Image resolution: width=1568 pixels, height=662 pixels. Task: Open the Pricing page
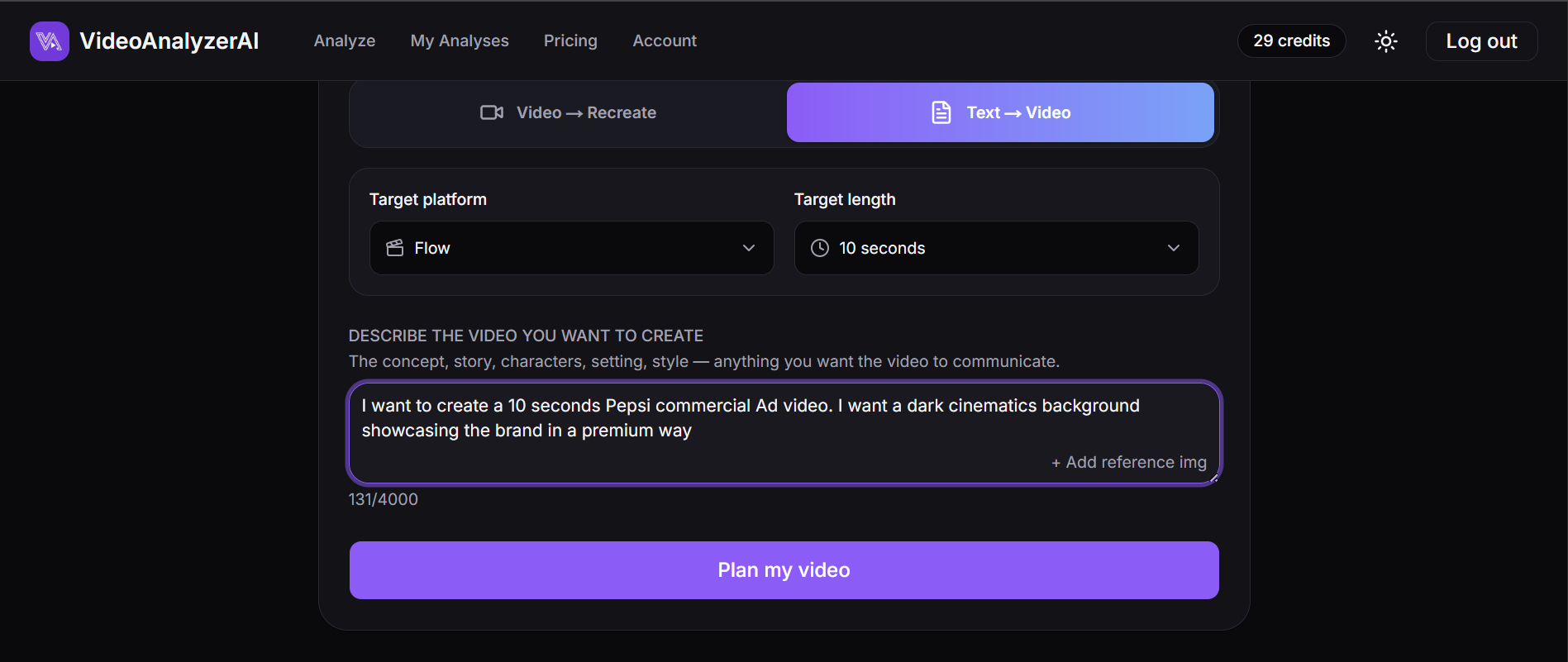pyautogui.click(x=570, y=40)
